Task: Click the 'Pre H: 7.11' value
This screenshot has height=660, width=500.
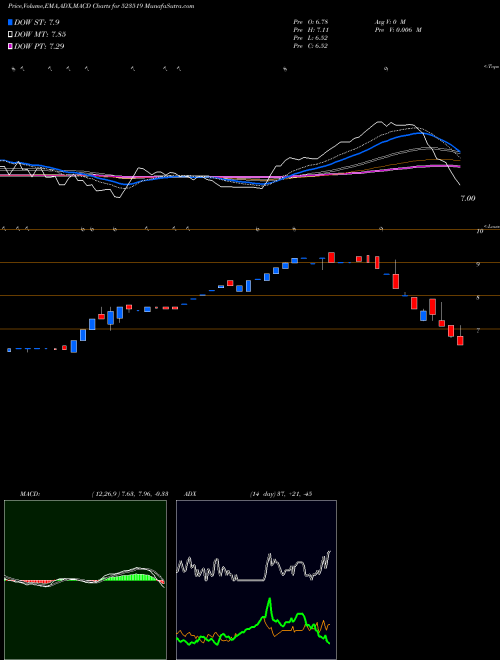Action: [311, 30]
